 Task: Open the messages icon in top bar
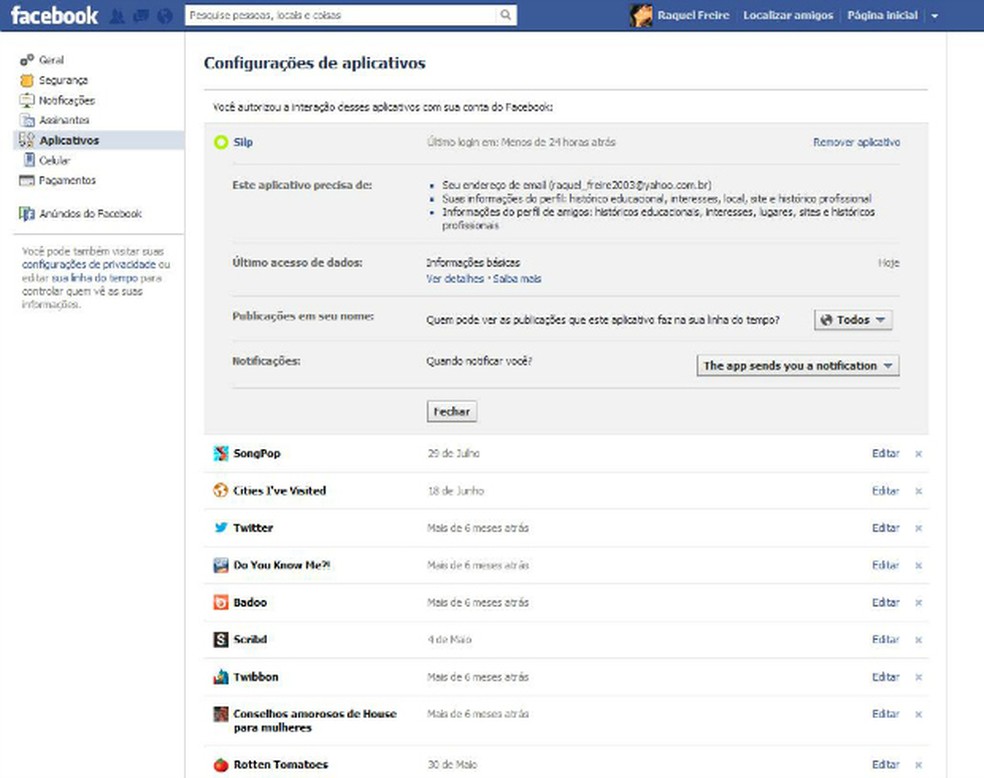[x=141, y=16]
